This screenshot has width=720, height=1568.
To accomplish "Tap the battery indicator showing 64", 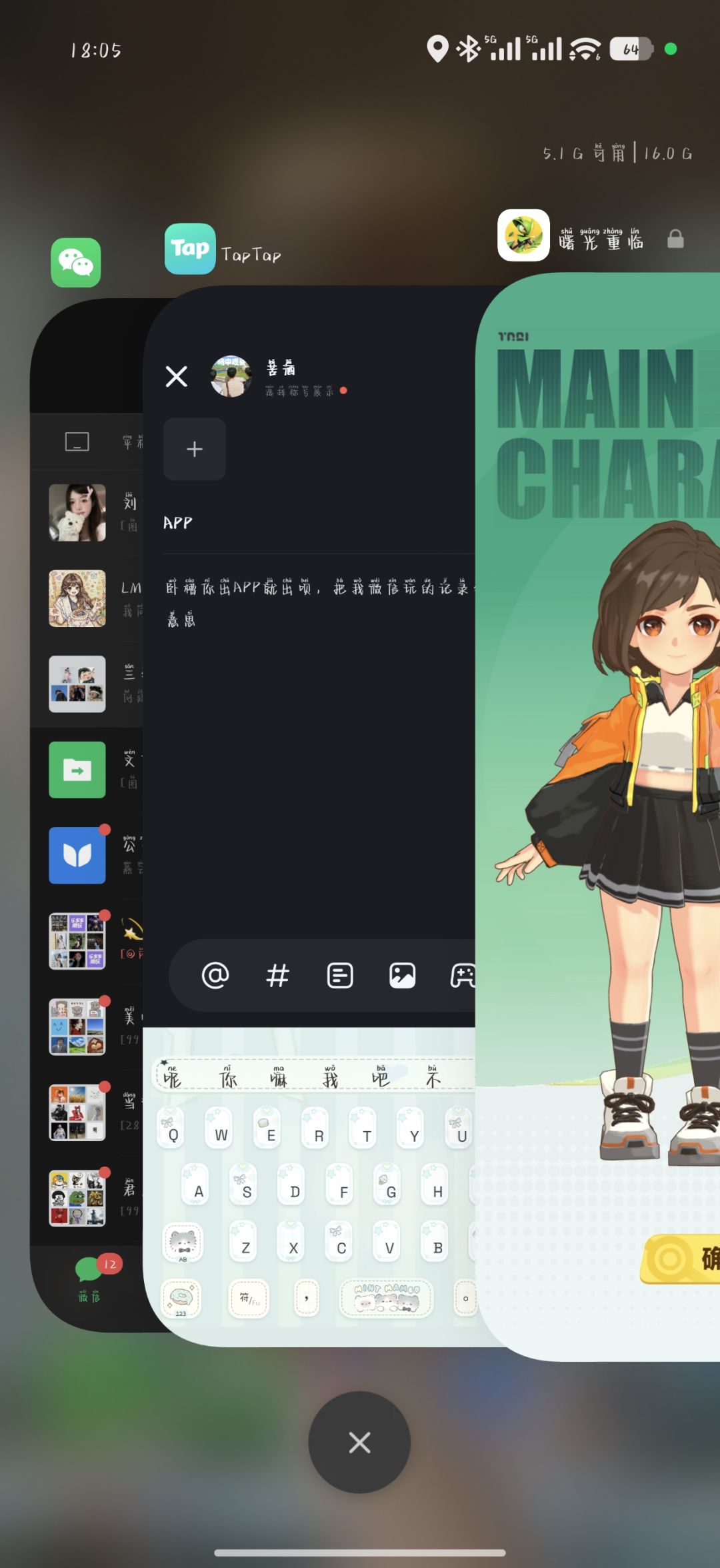I will coord(631,49).
